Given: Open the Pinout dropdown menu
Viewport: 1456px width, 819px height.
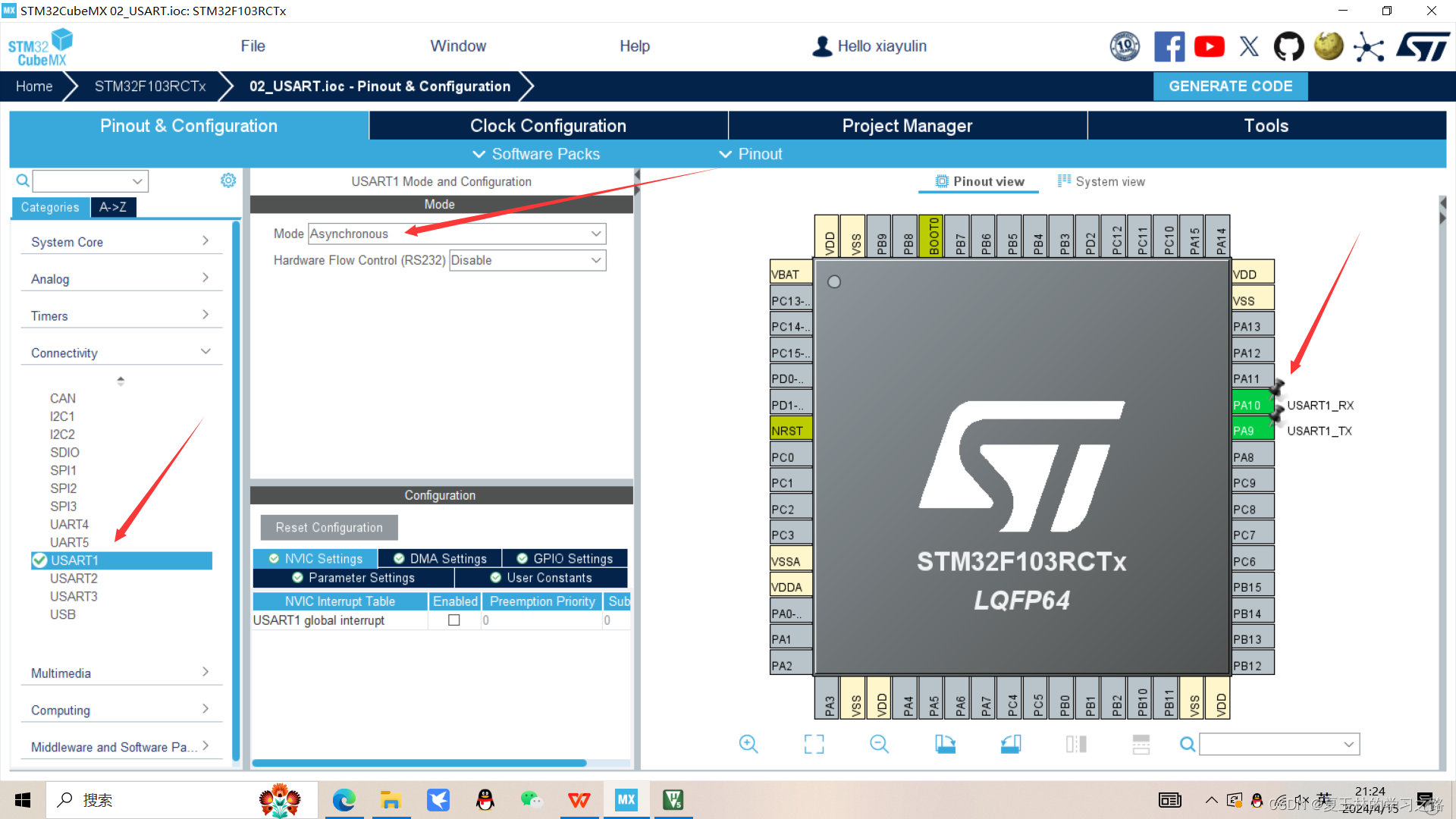Looking at the screenshot, I should click(751, 154).
